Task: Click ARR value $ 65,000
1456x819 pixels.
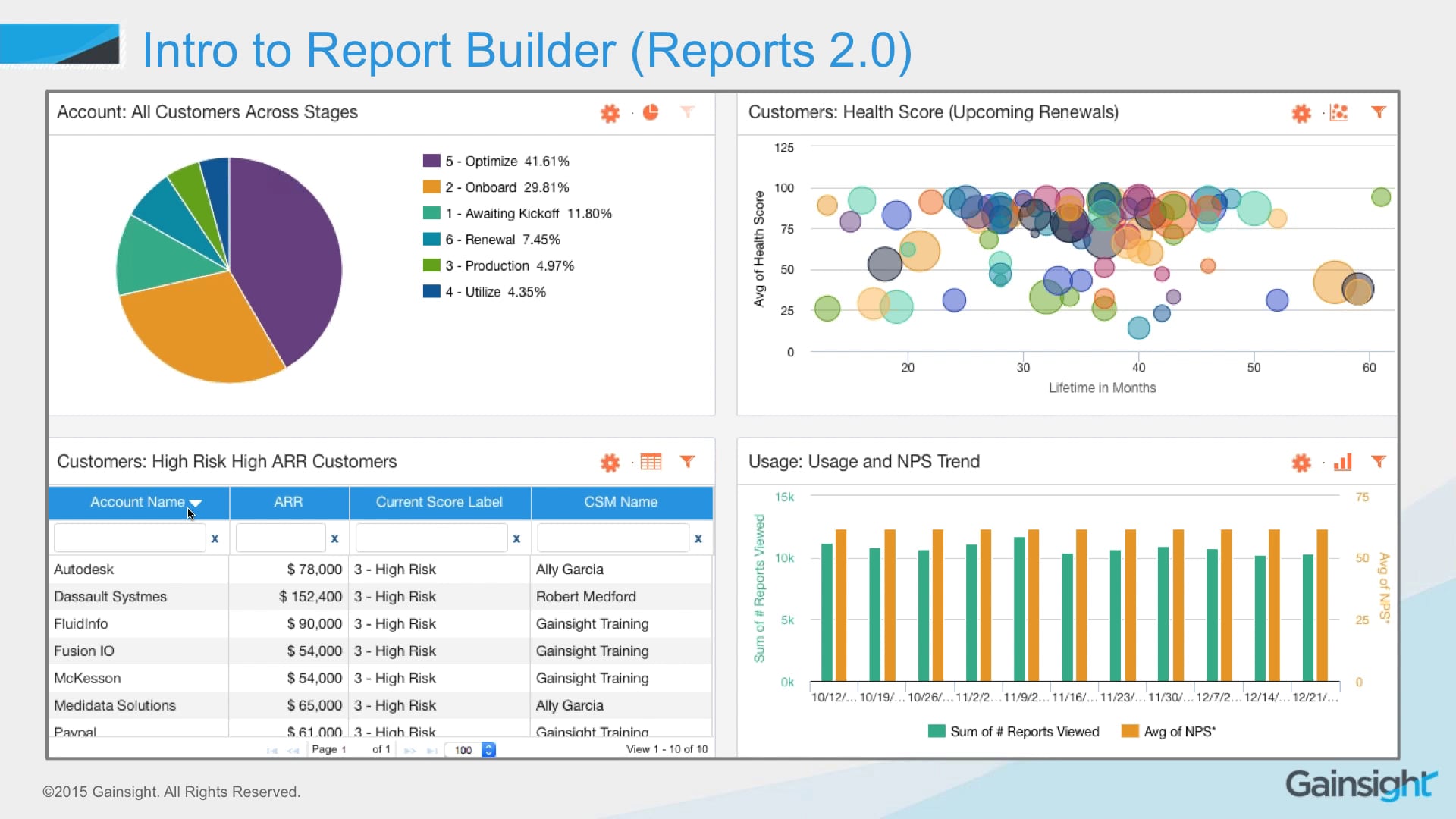Action: pyautogui.click(x=315, y=706)
